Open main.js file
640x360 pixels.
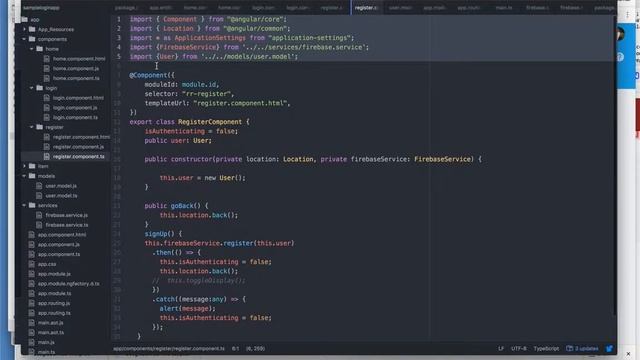tap(46, 342)
